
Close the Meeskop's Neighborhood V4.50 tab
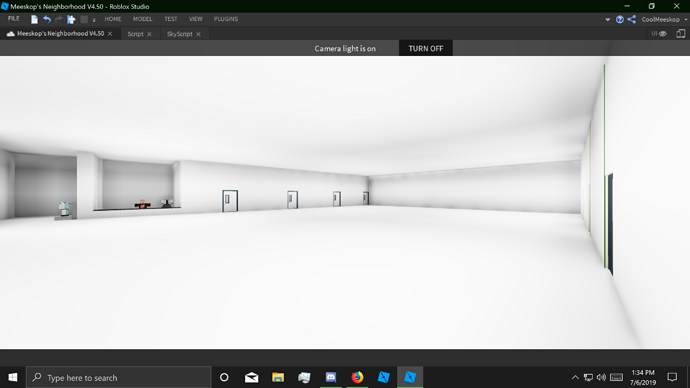(110, 34)
